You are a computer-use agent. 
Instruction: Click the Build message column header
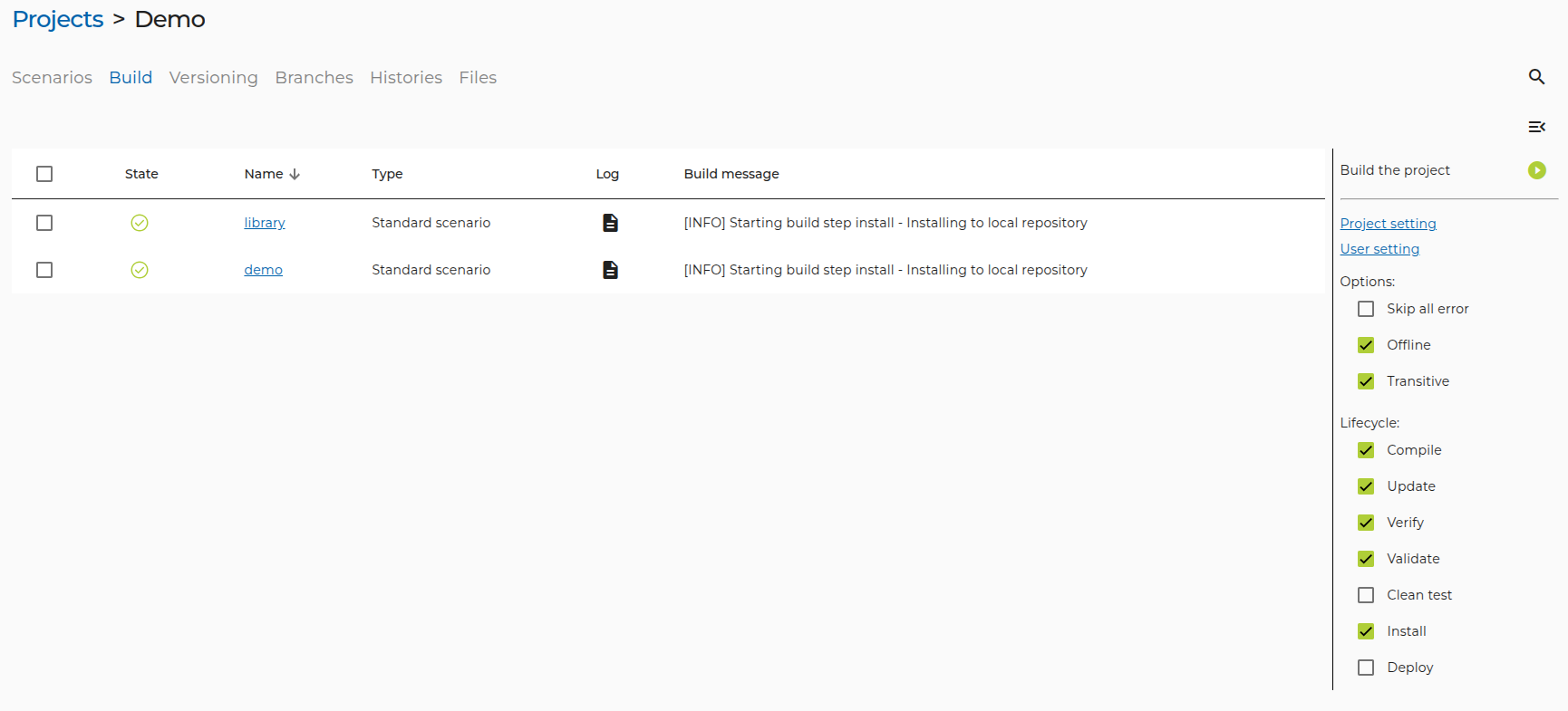731,174
